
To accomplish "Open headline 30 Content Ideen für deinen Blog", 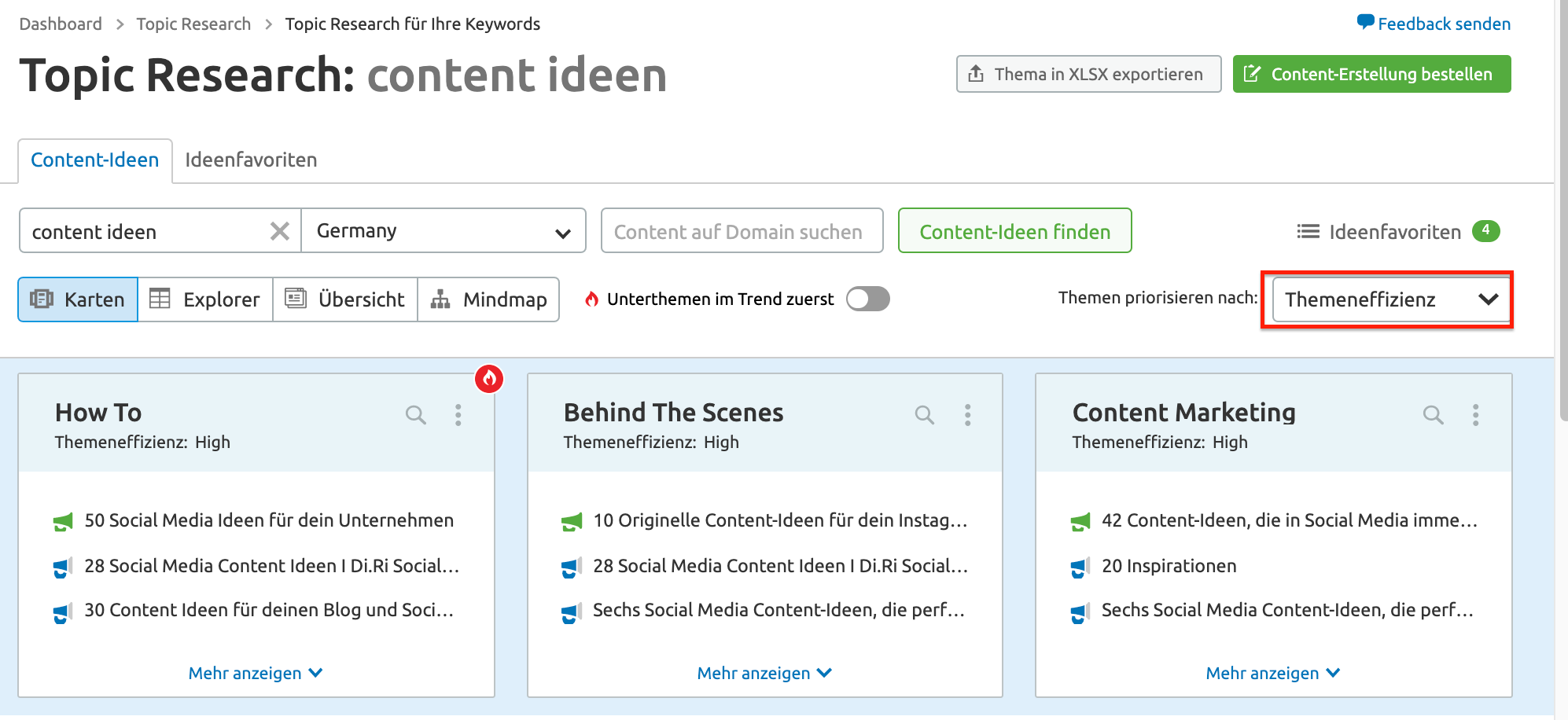I will pyautogui.click(x=269, y=610).
